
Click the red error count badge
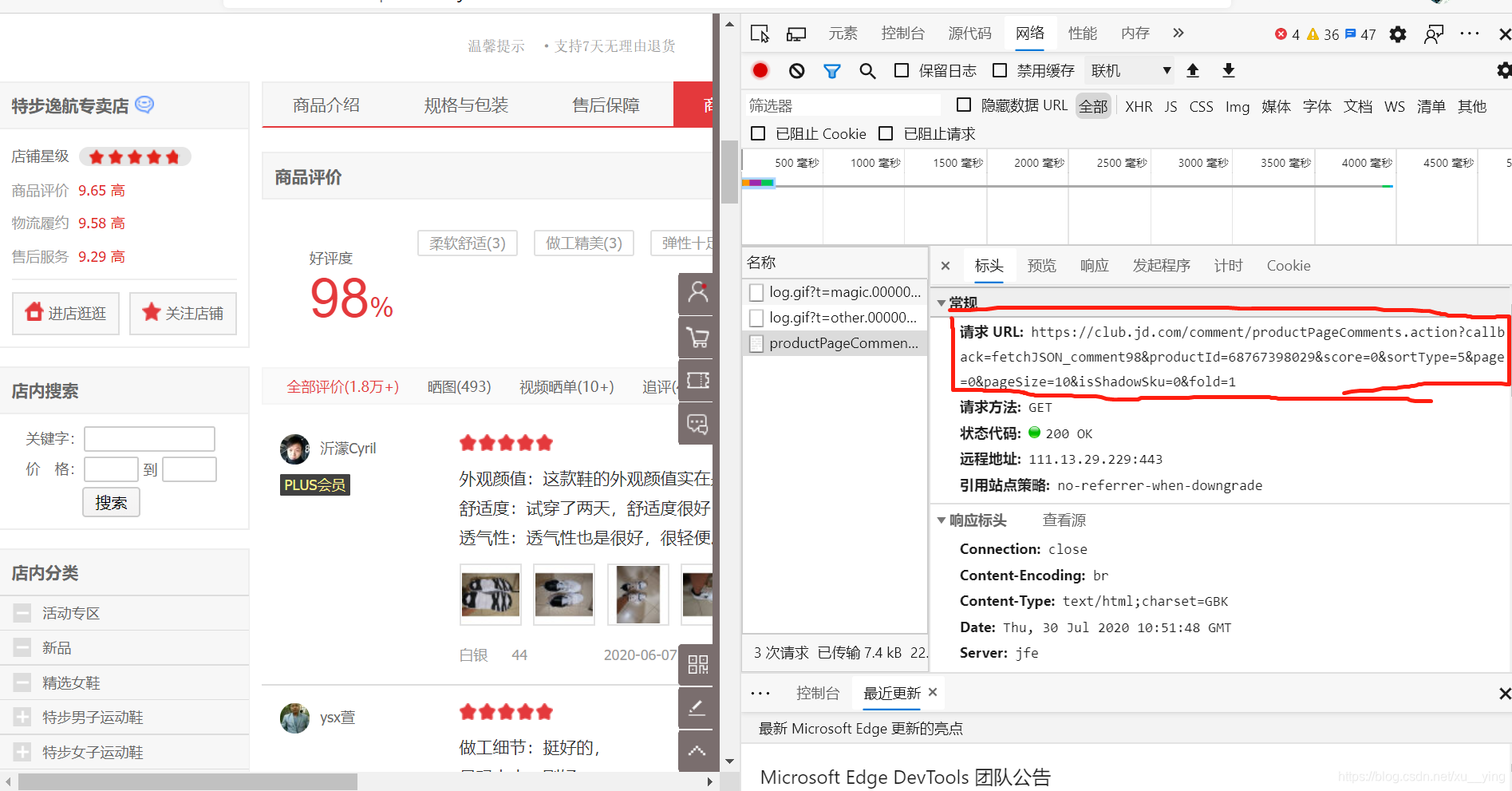point(1287,34)
